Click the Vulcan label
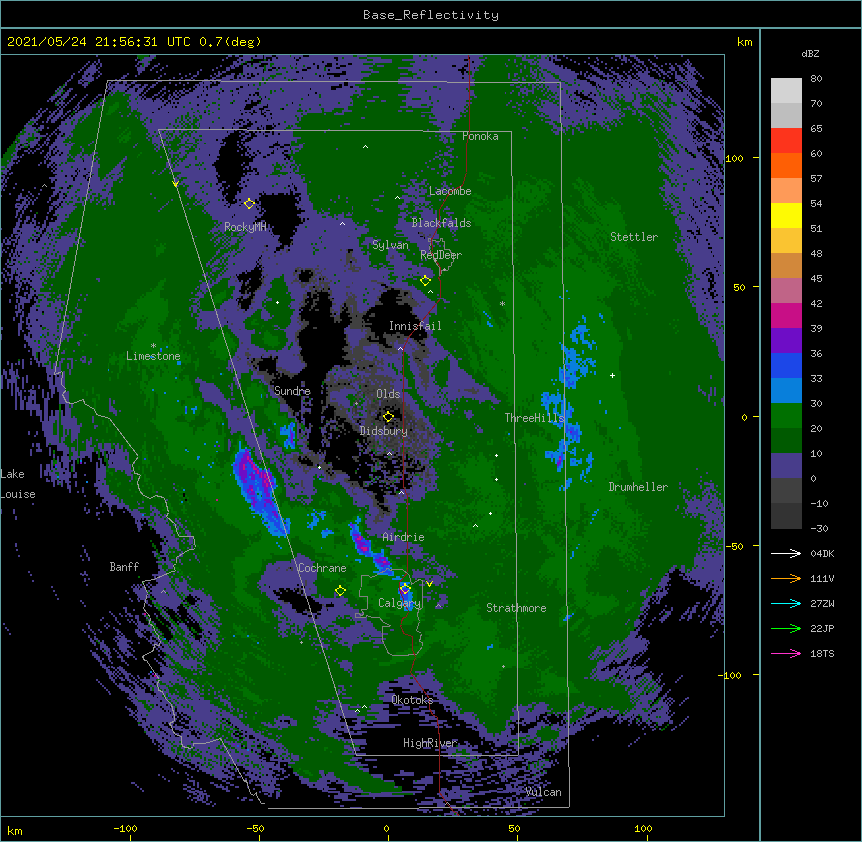Viewport: 862px width, 842px height. [544, 792]
